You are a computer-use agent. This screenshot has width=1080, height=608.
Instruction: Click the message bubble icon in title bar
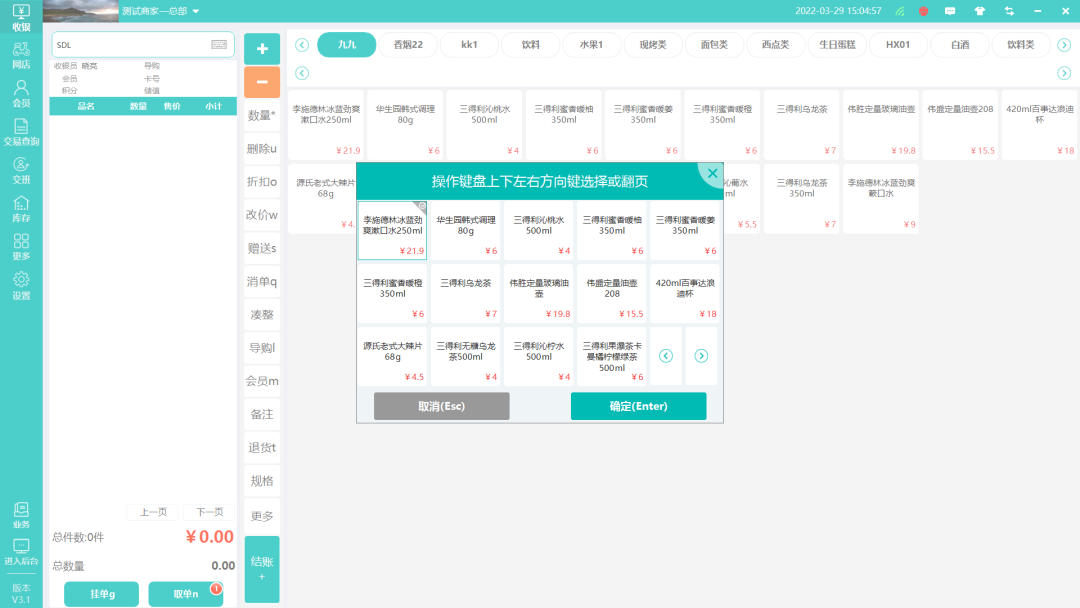coord(951,11)
